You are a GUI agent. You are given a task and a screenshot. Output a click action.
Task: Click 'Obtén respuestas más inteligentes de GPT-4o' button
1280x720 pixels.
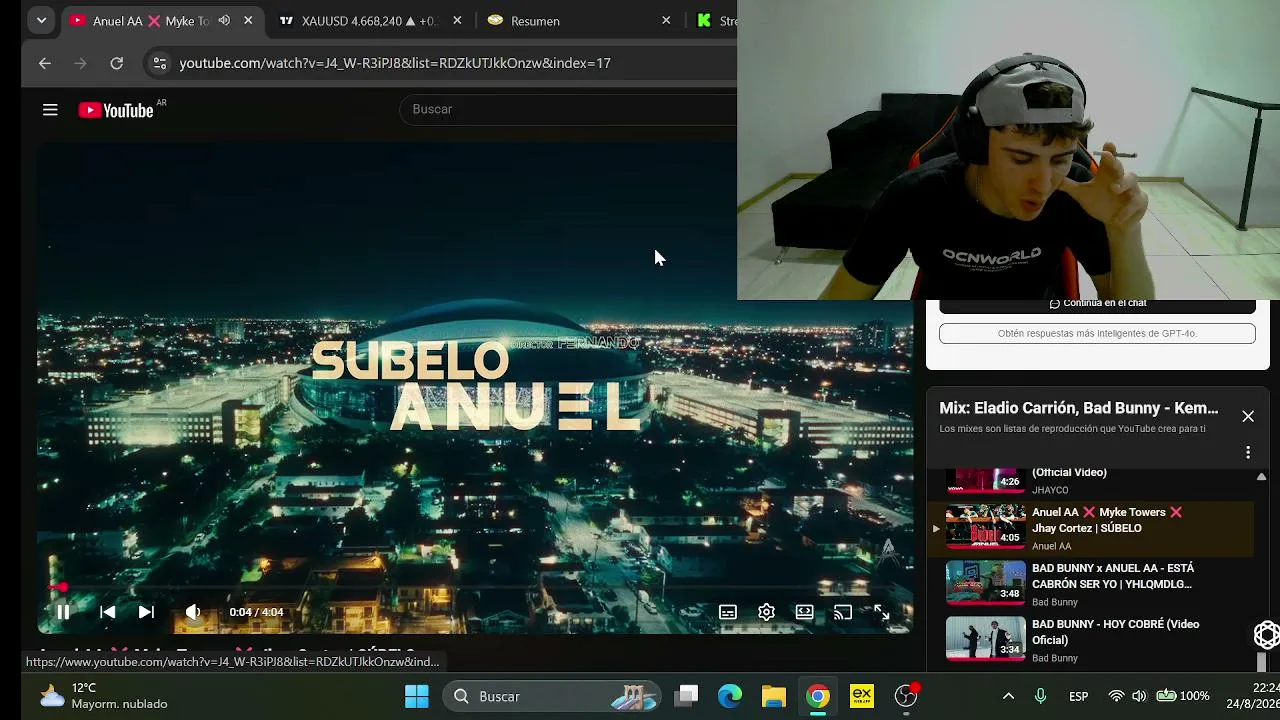point(1097,334)
